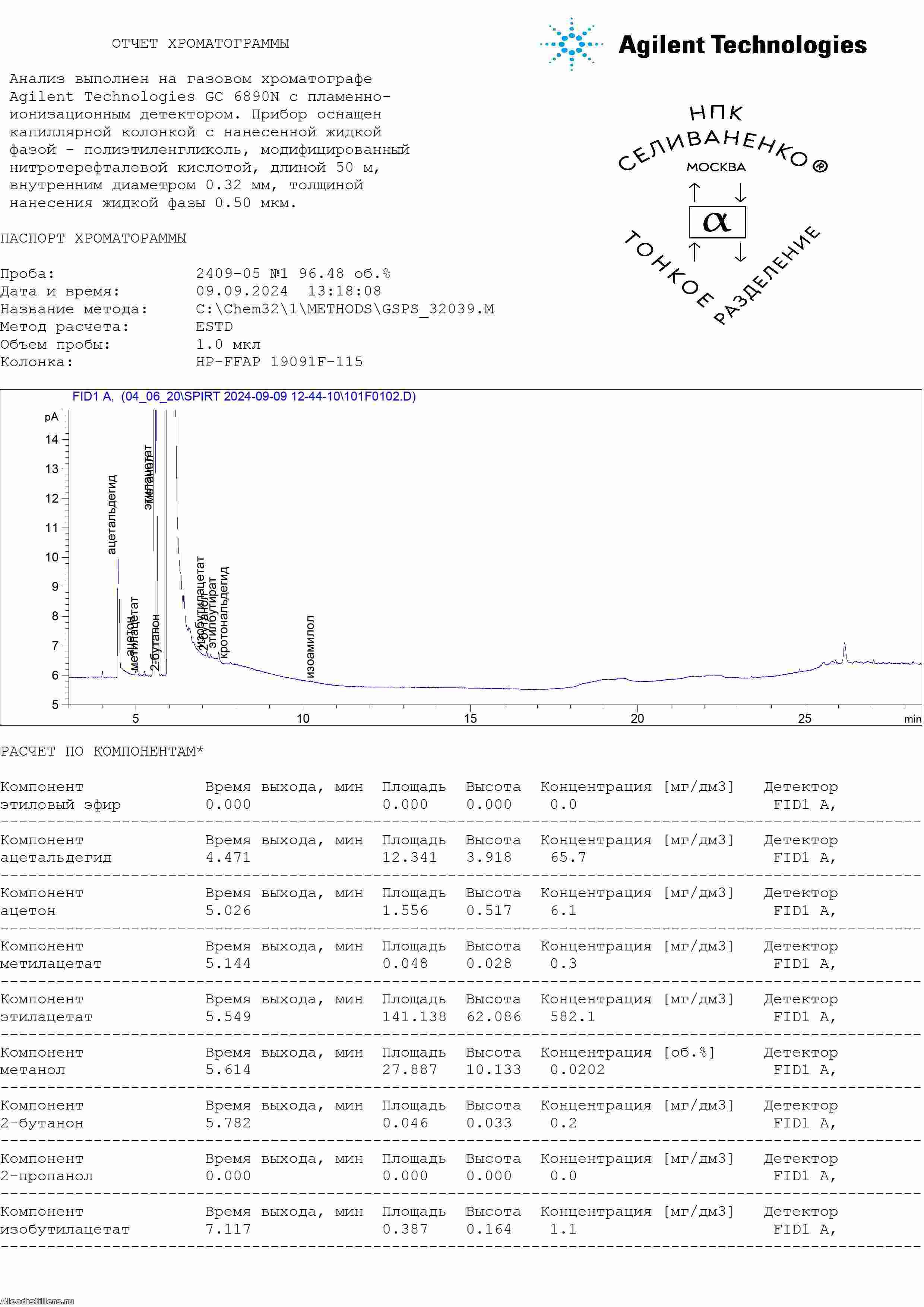This screenshot has width=924, height=1307.
Task: Click acetone area '1.556'
Action: [405, 911]
